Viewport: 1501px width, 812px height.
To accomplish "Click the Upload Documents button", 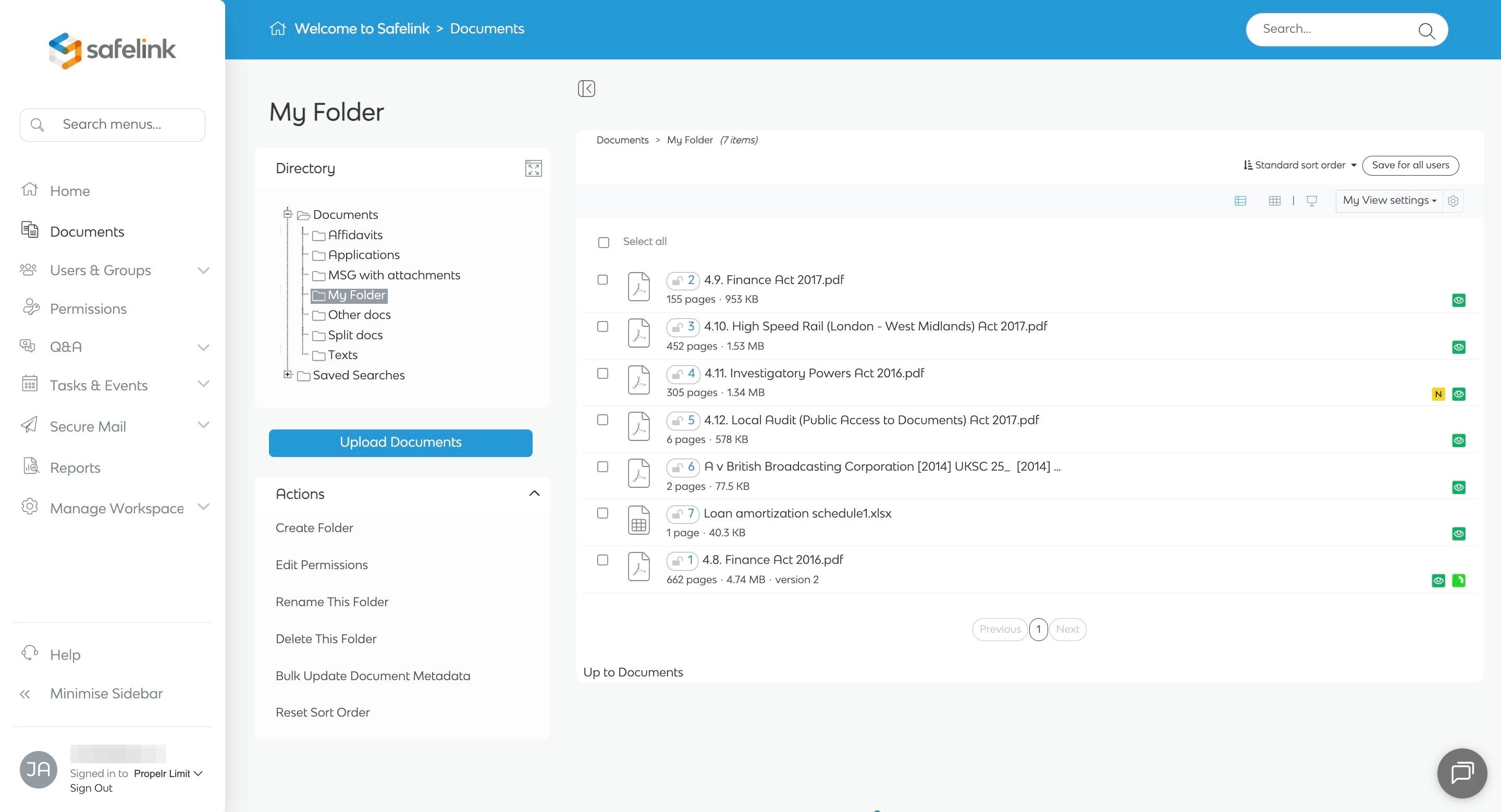I will click(400, 442).
